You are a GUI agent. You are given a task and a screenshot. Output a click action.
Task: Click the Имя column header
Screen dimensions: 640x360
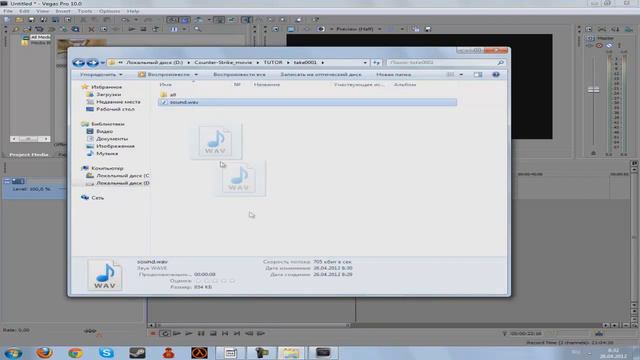[165, 84]
